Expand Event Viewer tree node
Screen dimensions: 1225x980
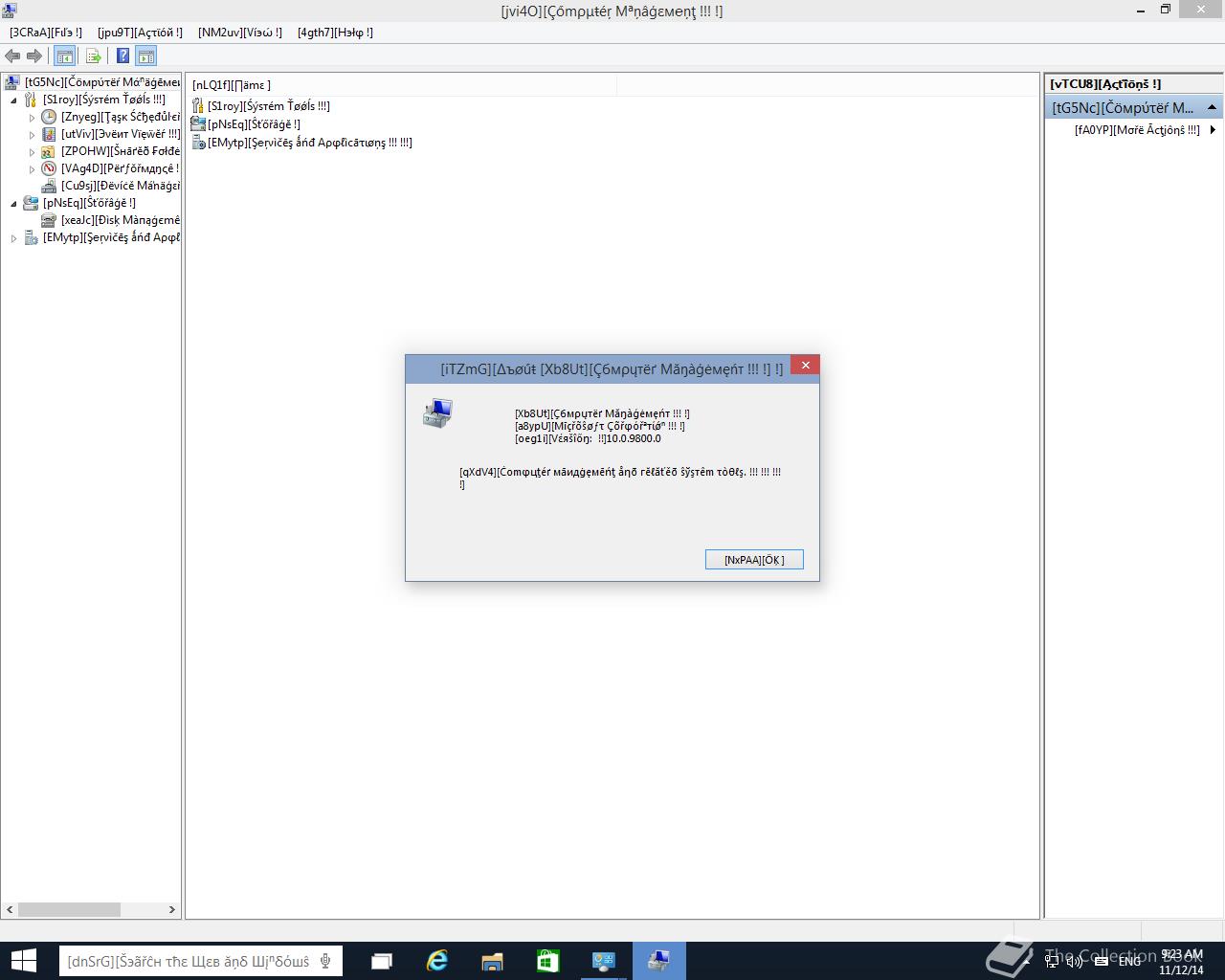click(32, 134)
